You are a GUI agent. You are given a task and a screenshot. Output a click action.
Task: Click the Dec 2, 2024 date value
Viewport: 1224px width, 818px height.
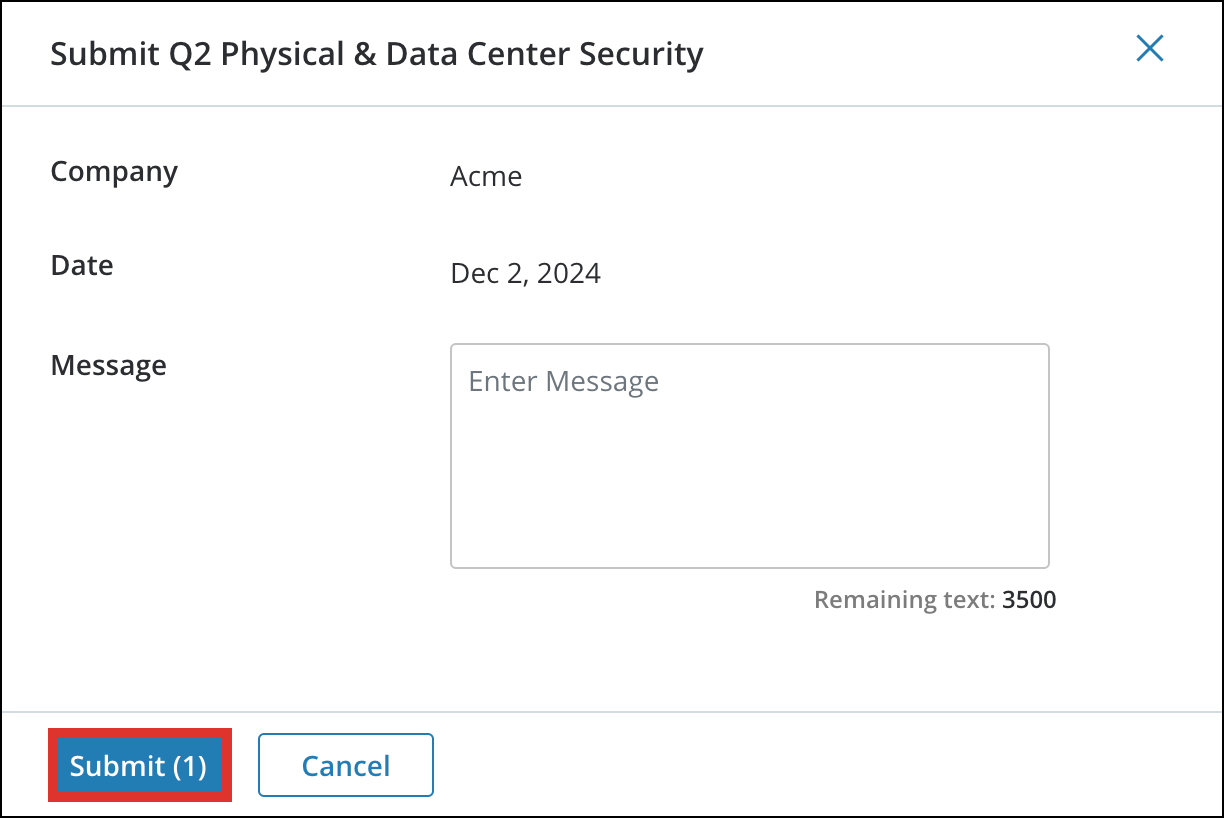pyautogui.click(x=525, y=274)
